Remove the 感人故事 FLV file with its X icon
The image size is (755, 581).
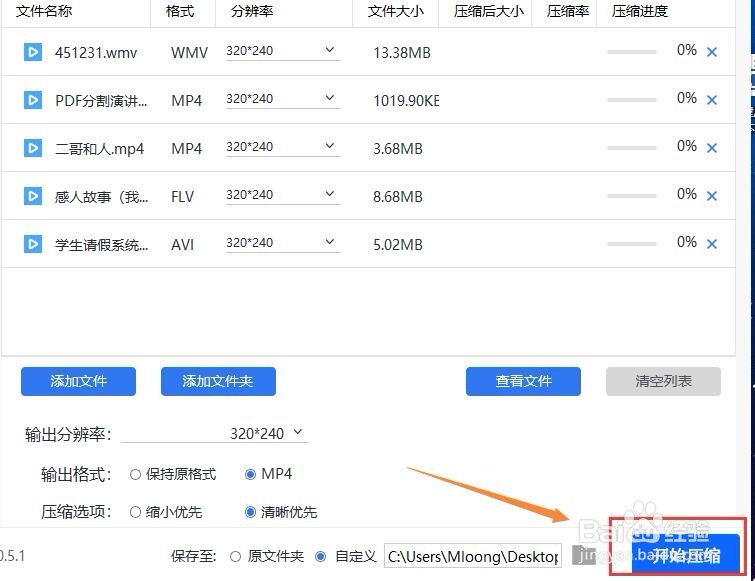(712, 196)
